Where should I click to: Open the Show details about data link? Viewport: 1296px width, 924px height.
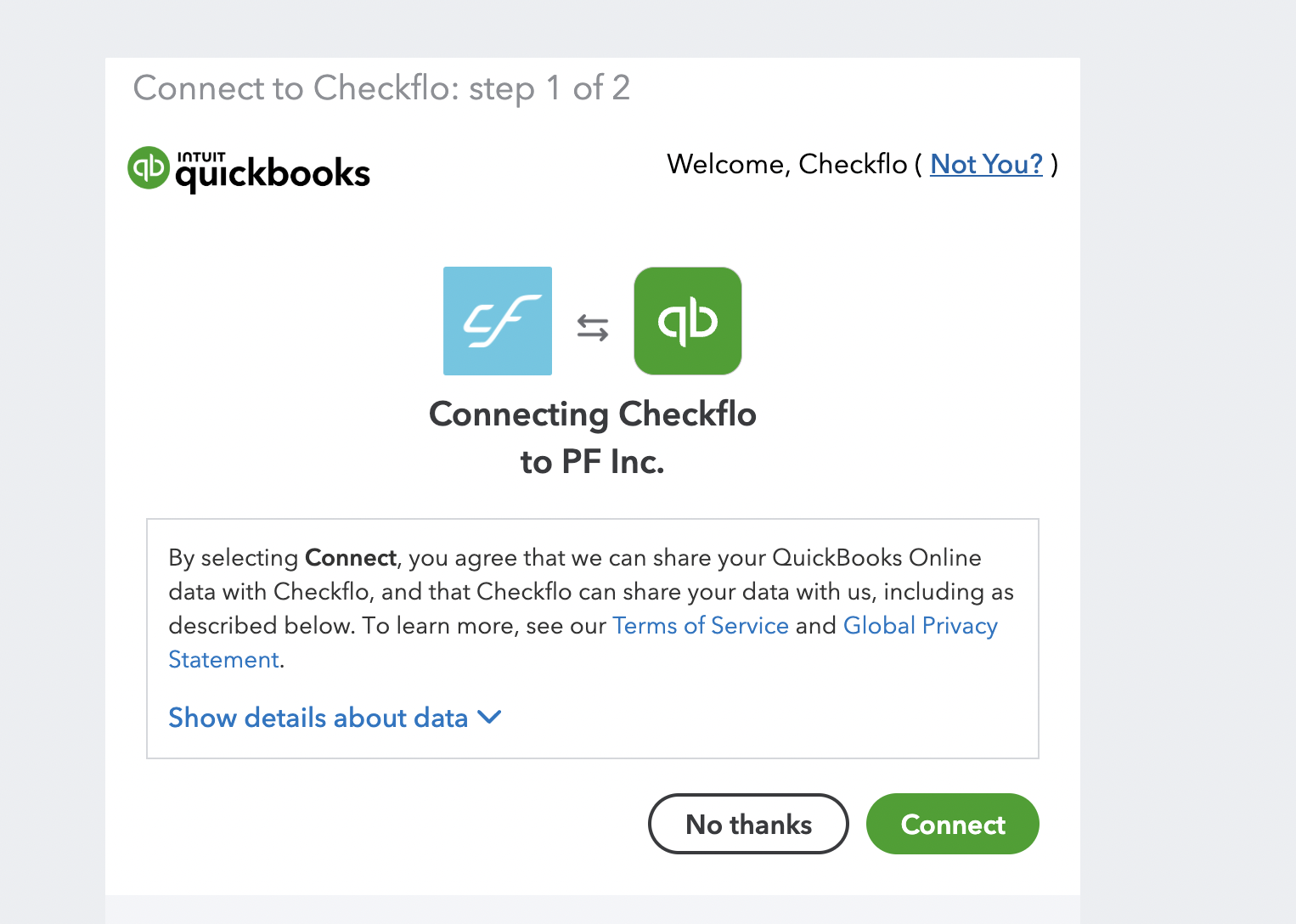point(318,718)
